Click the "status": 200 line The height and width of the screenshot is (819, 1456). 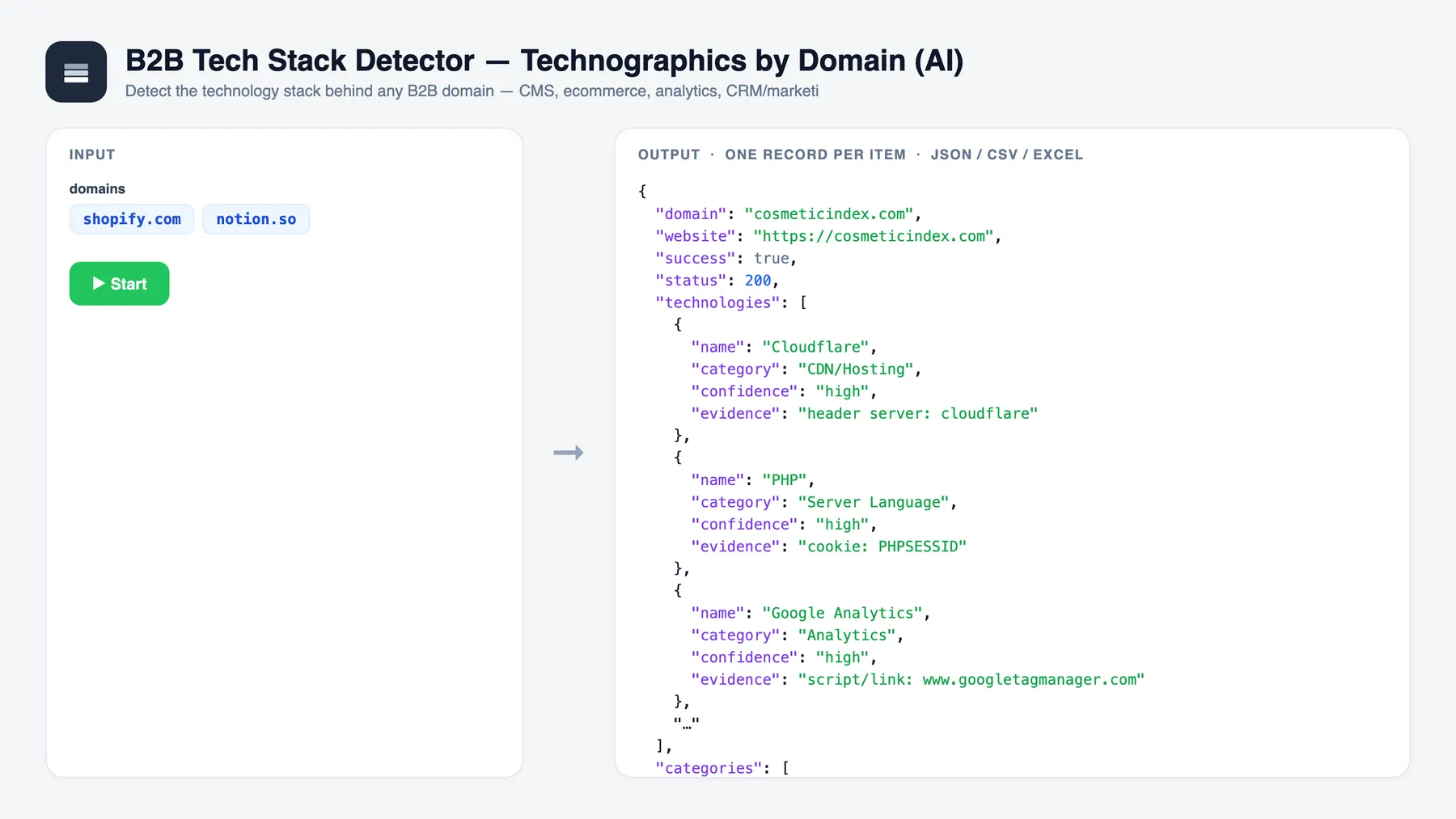717,281
